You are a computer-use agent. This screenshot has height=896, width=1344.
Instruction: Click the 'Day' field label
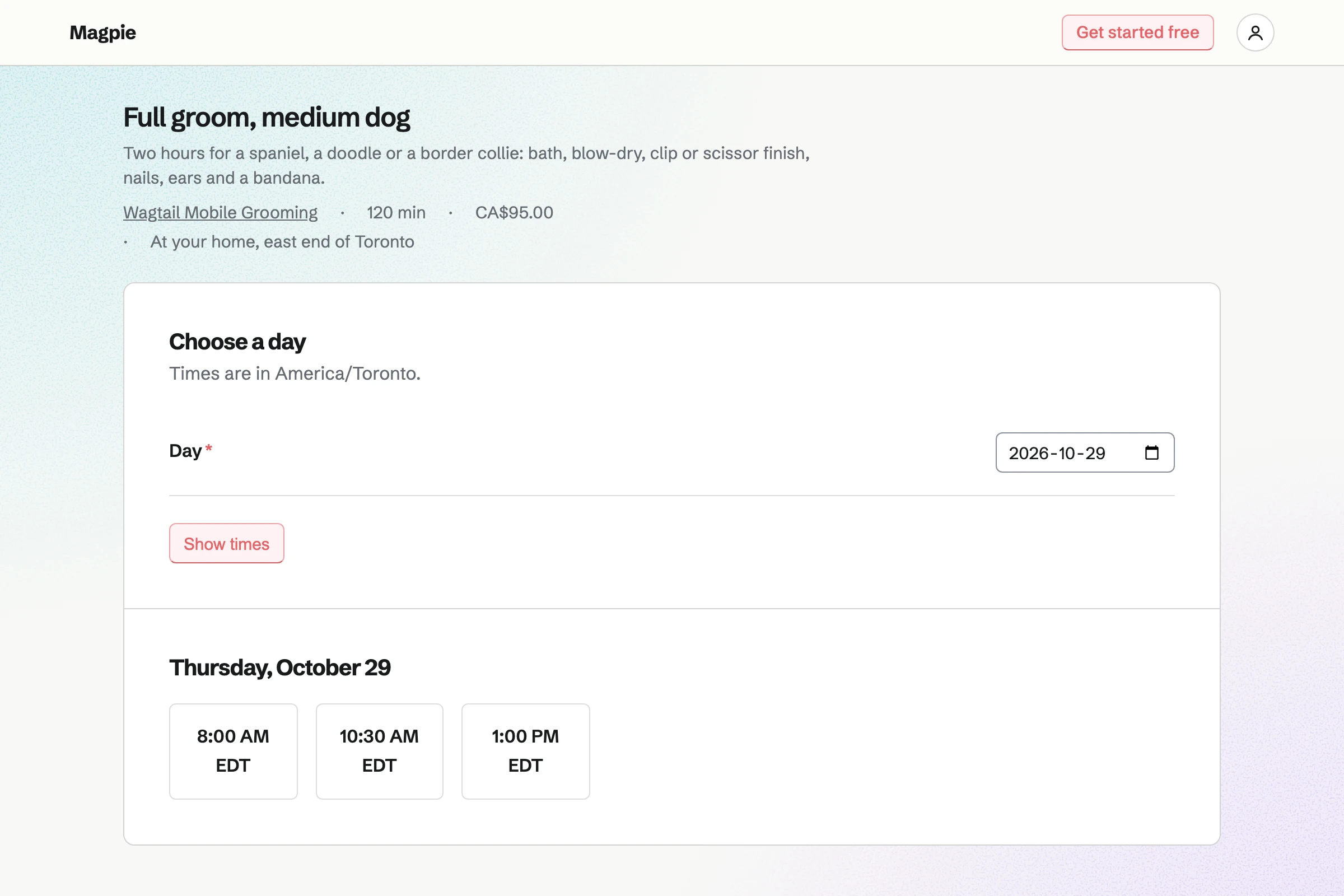coord(185,451)
